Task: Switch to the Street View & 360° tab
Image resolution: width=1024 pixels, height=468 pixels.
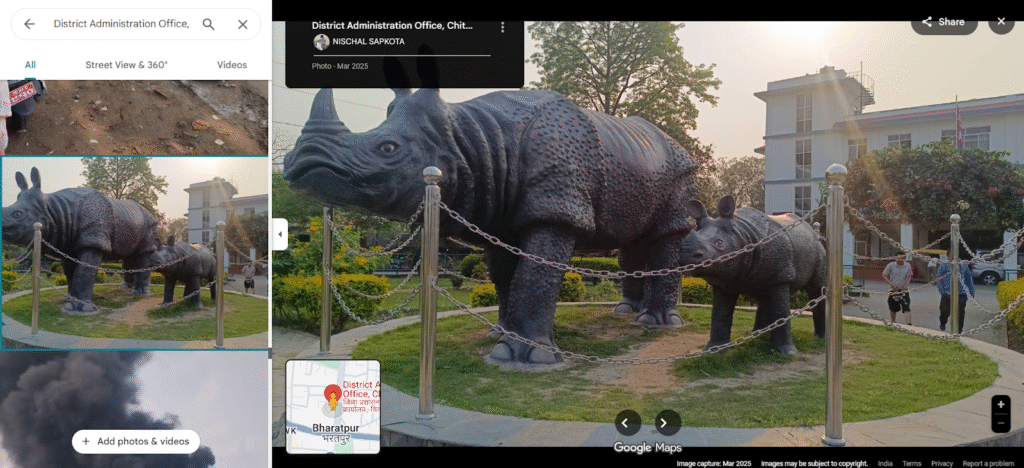Action: pyautogui.click(x=126, y=65)
